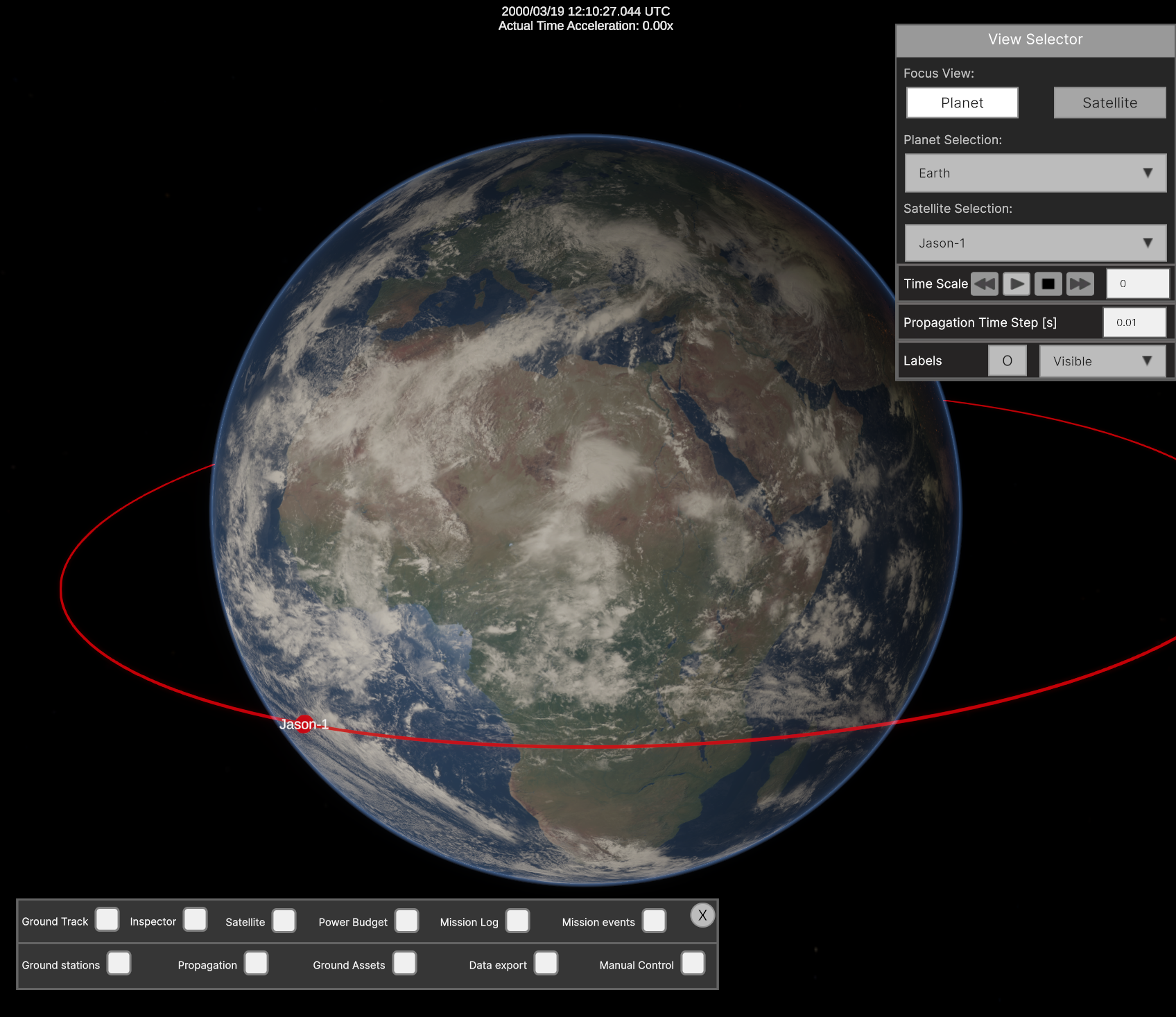Click the fast-forward time scale button
1176x1017 pixels.
pos(1080,284)
